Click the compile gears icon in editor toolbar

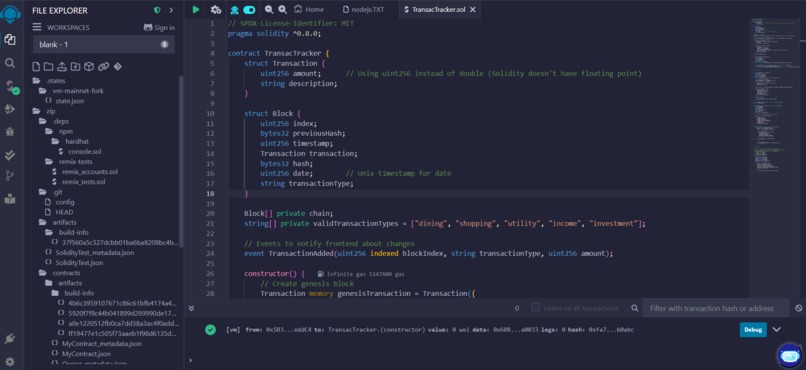(216, 9)
